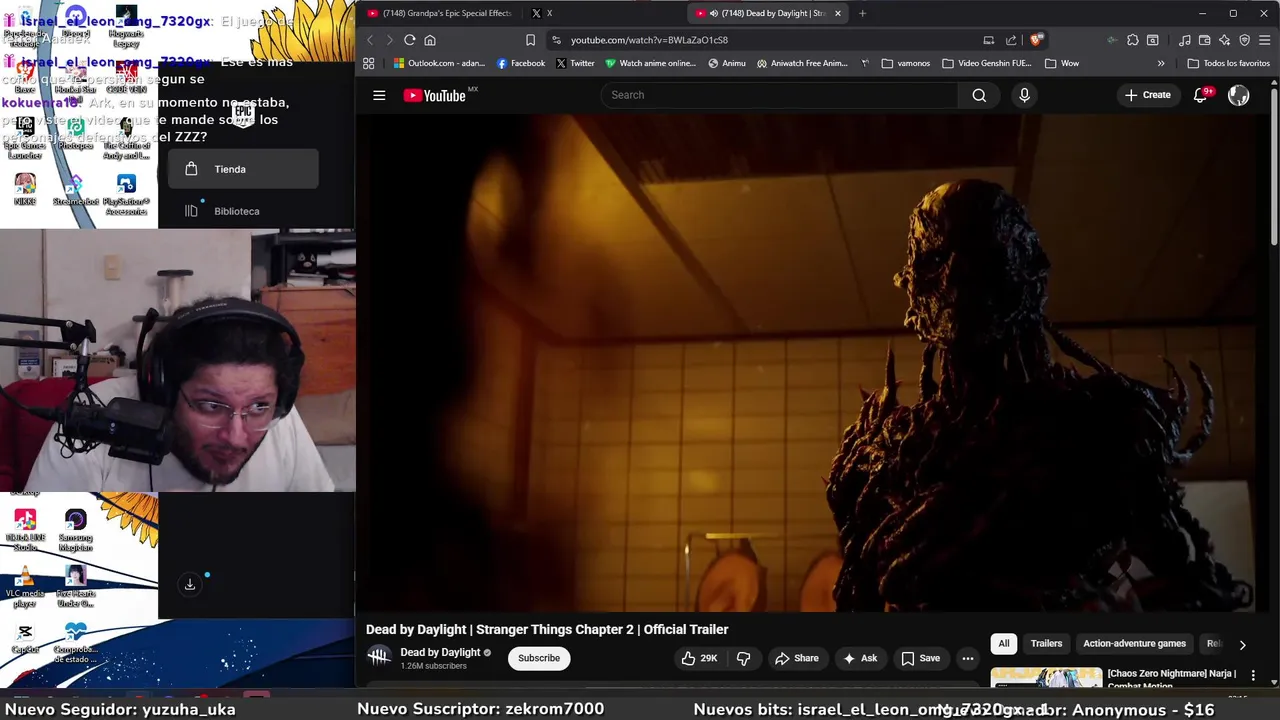The image size is (1280, 720).
Task: Open Epic Games downloads icon
Action: 190,584
